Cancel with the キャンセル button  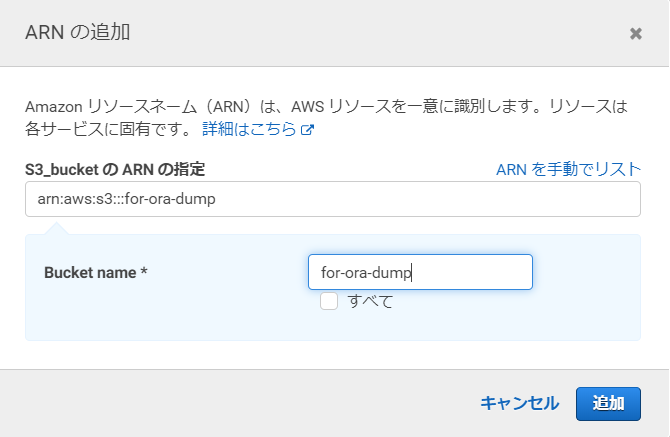[519, 403]
